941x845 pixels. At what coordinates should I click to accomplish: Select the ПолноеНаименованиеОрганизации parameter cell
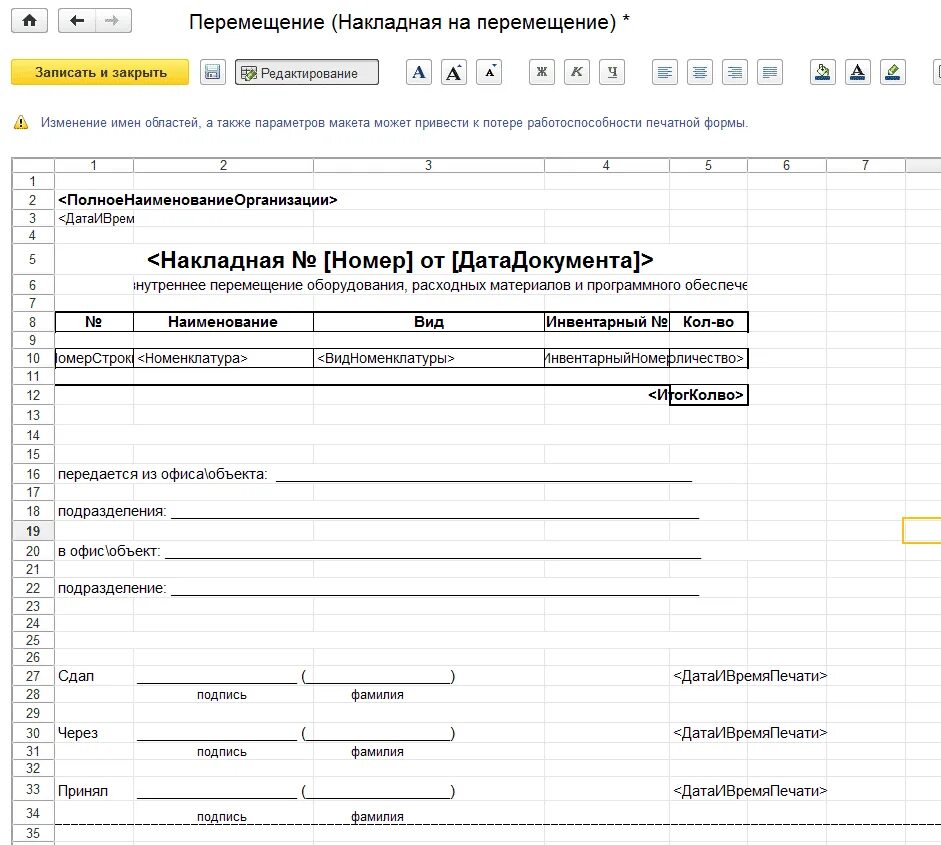197,200
